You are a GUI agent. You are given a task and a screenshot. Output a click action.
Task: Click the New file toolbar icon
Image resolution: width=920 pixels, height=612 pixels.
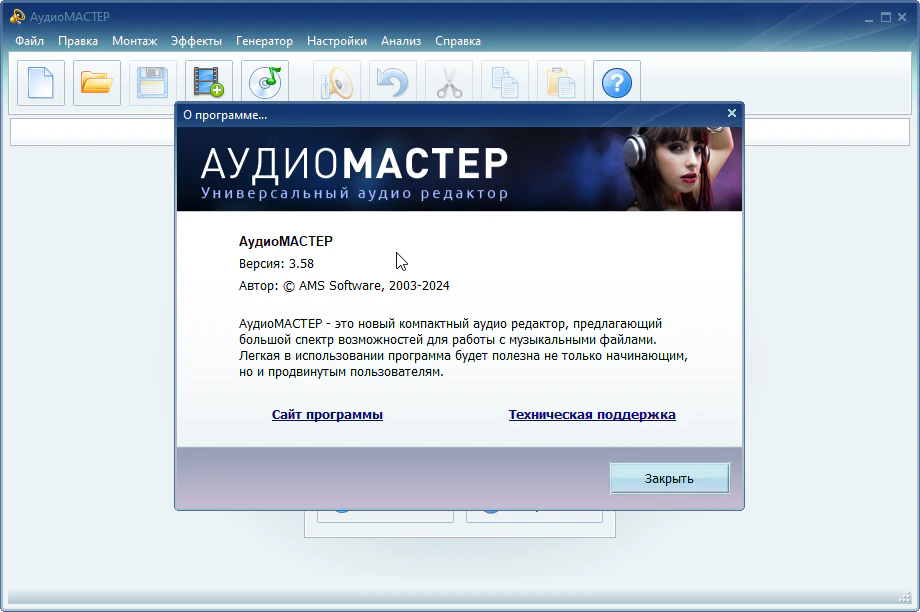[x=41, y=83]
